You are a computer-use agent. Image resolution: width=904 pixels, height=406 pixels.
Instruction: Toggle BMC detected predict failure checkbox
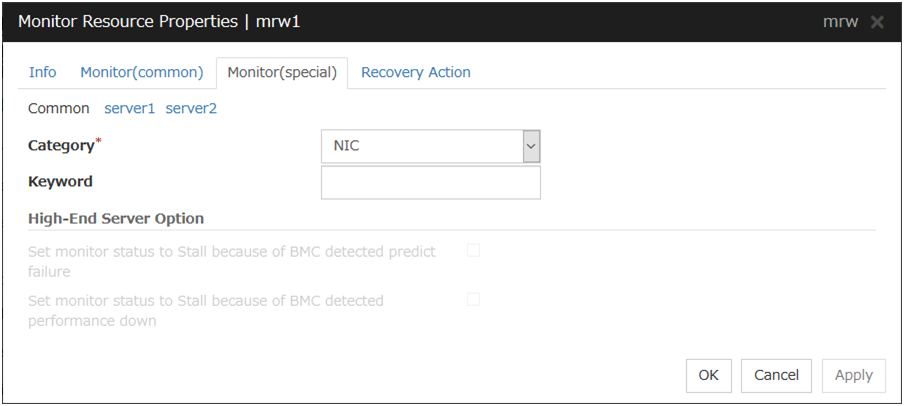pos(473,250)
